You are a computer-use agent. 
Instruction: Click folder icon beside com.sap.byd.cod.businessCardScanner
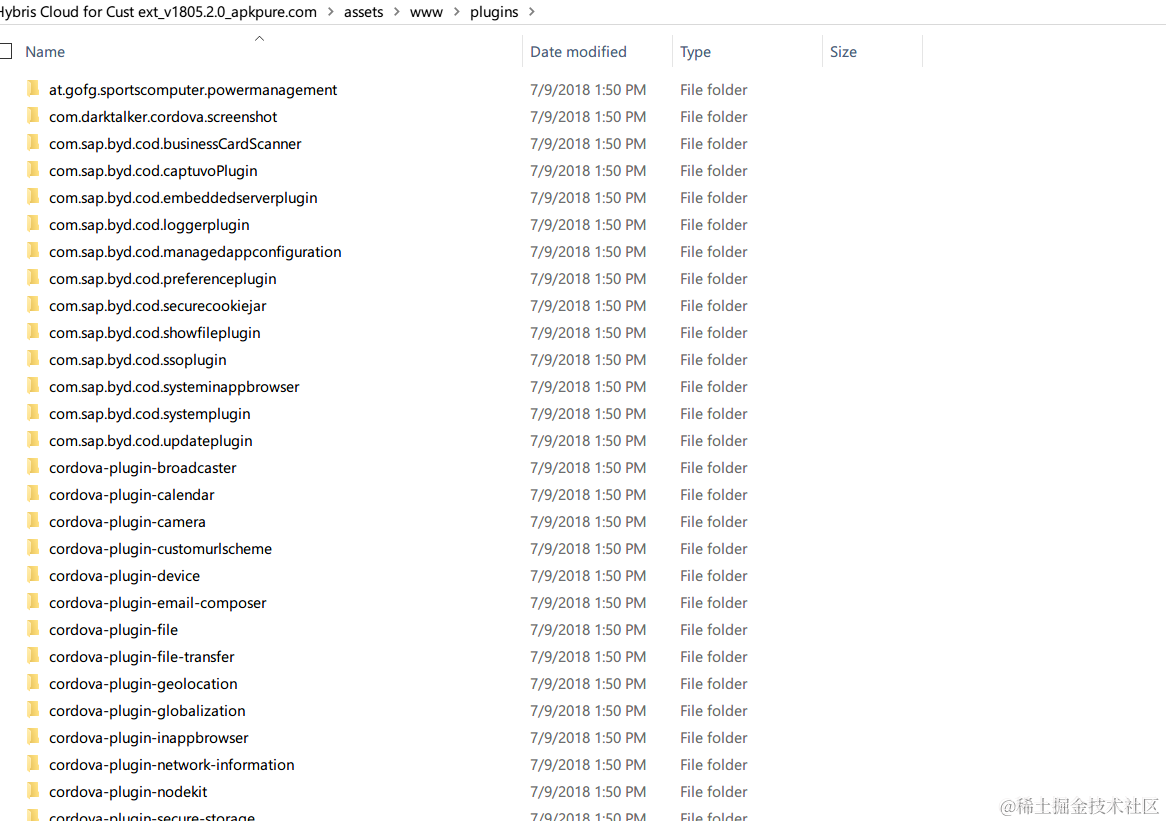33,143
